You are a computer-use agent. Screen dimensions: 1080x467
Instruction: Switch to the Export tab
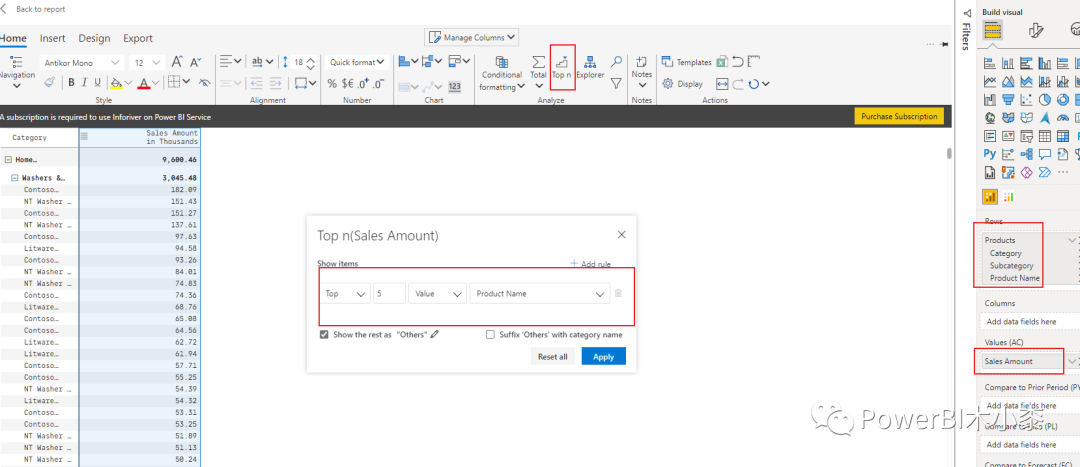[x=138, y=38]
